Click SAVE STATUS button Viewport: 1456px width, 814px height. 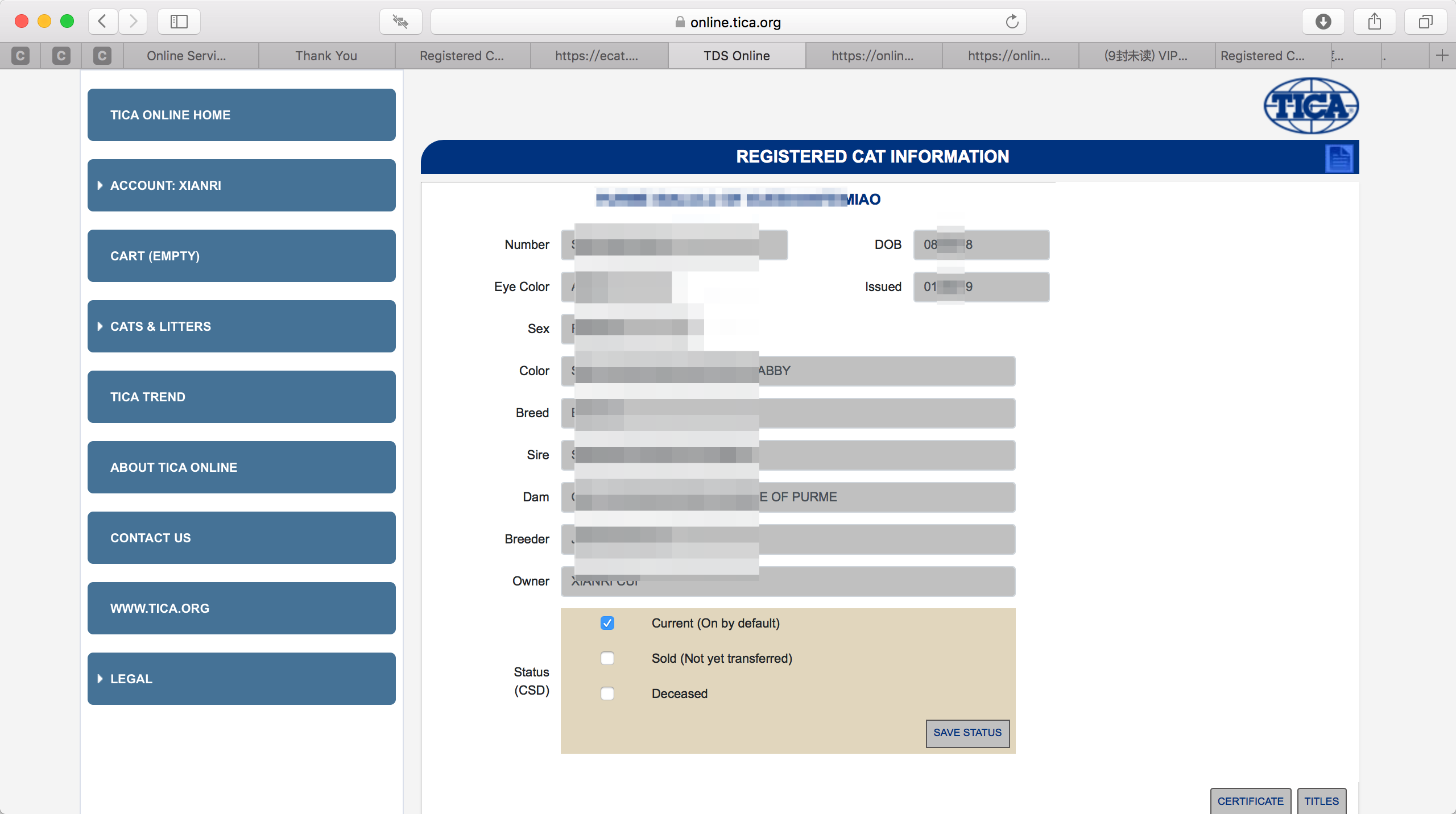967,733
